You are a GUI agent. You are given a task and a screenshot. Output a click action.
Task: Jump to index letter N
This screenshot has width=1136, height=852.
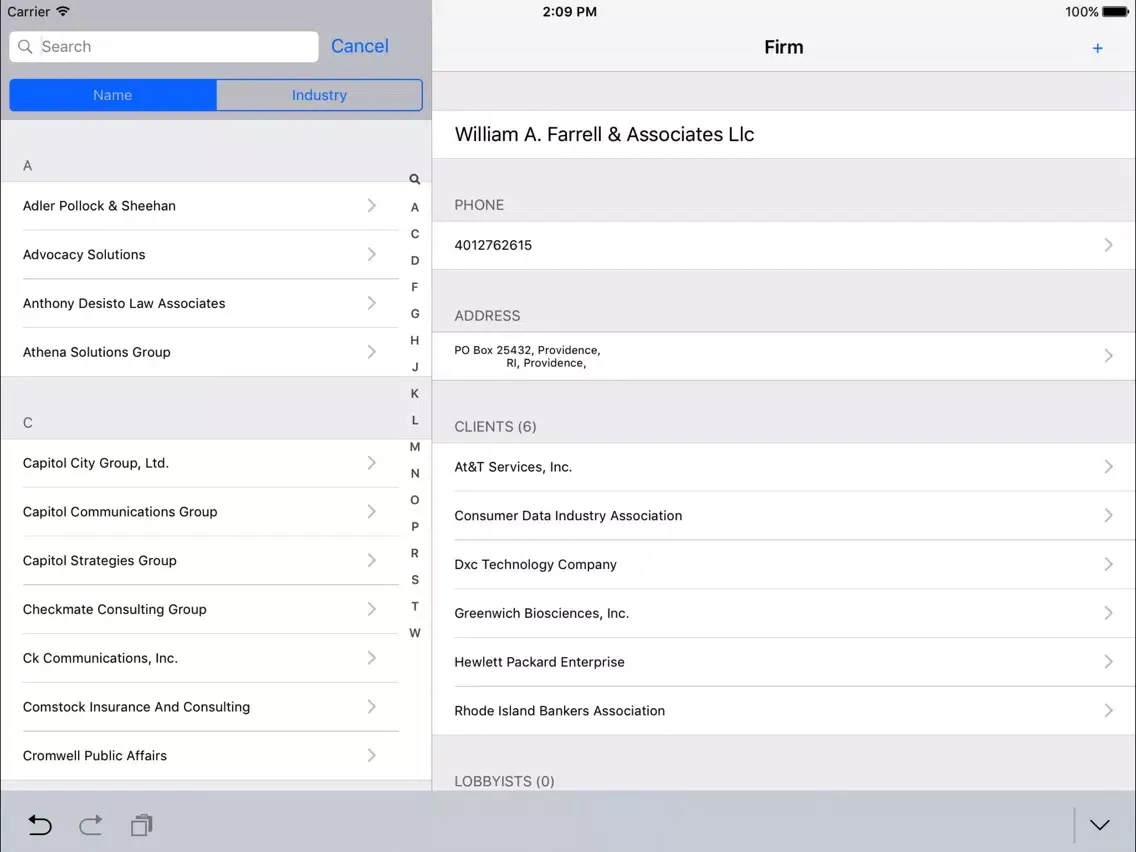coord(414,473)
